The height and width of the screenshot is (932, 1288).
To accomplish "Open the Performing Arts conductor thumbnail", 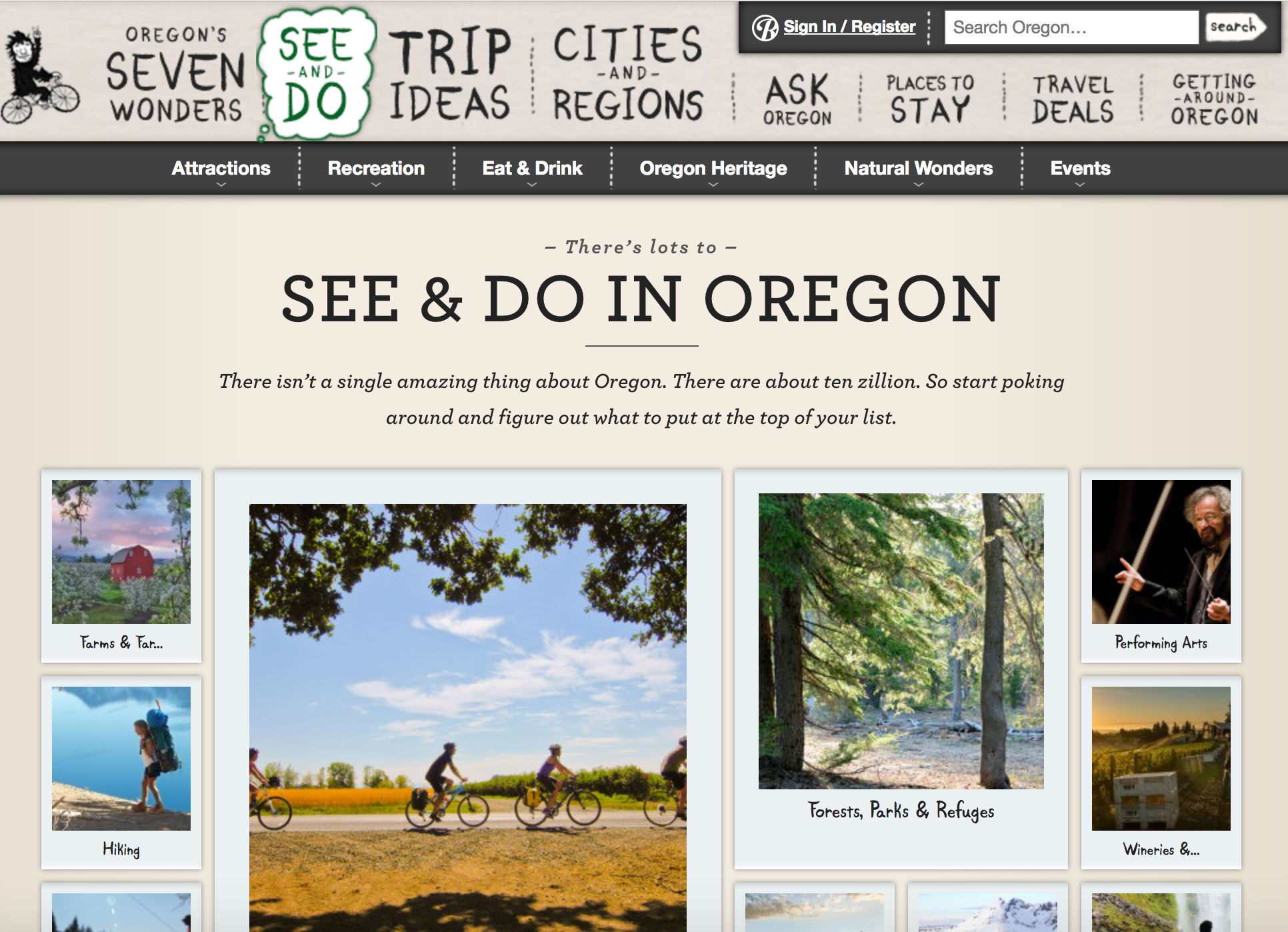I will (1161, 552).
